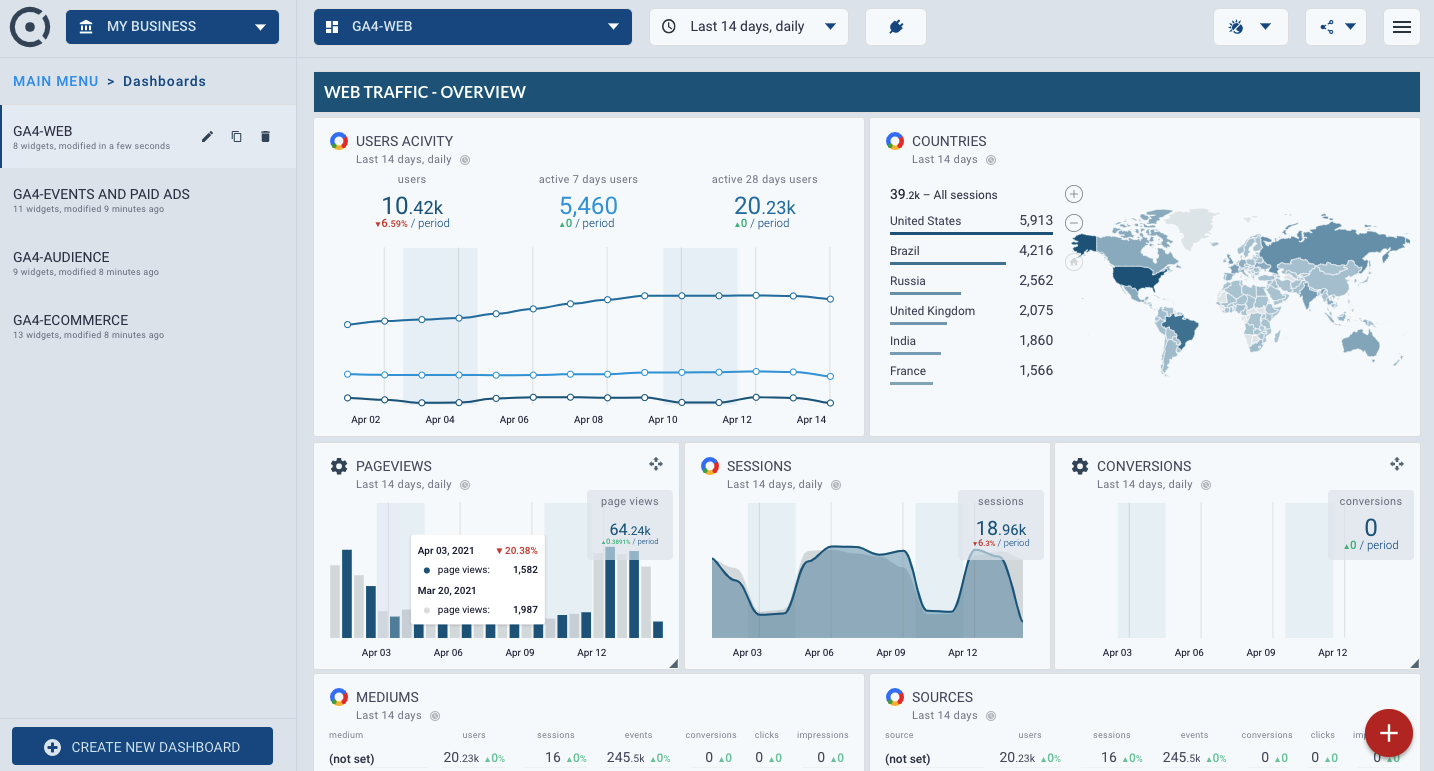This screenshot has height=771, width=1434.
Task: Click the Russia region on map
Action: (x=1330, y=248)
